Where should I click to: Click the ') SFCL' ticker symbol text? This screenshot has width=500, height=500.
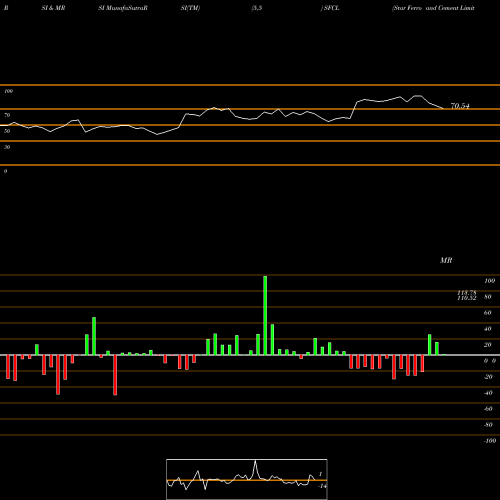tap(330, 8)
